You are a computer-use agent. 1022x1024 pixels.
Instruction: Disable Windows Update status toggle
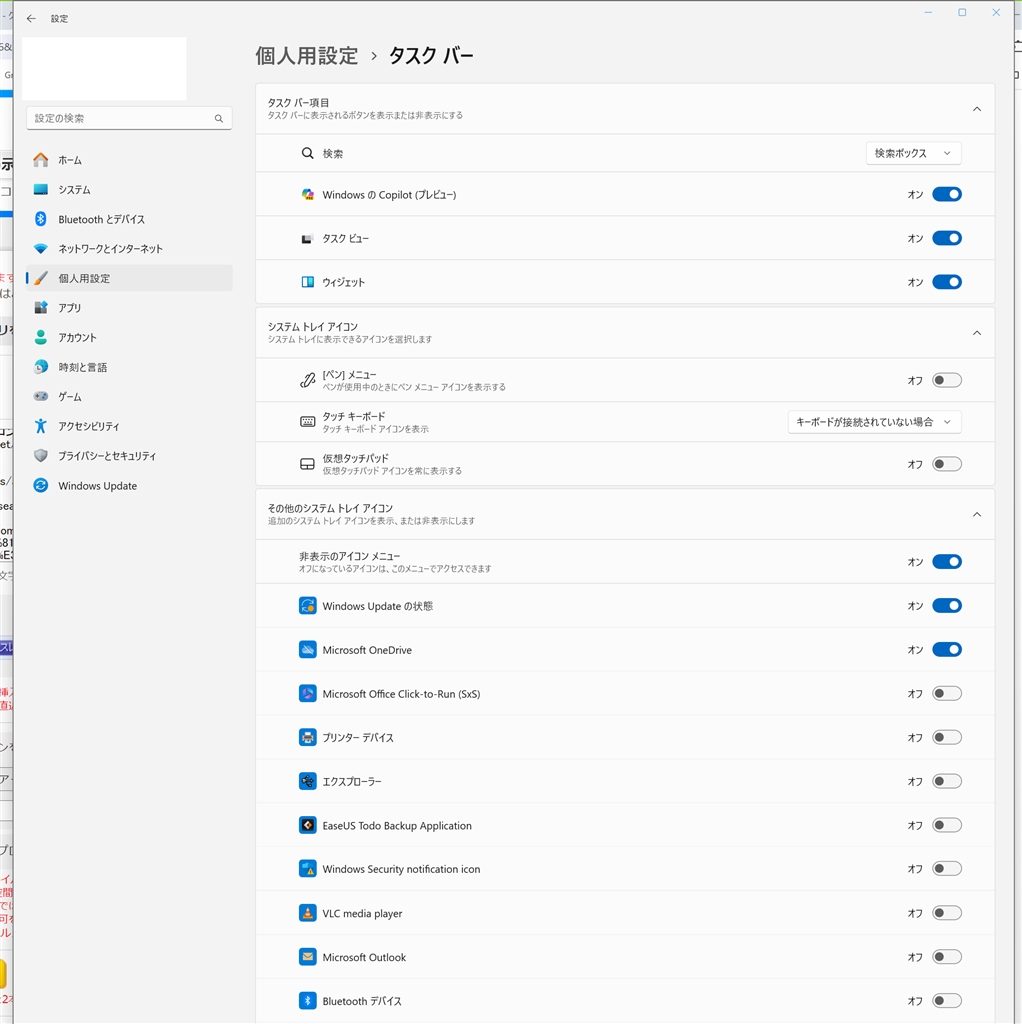tap(947, 606)
